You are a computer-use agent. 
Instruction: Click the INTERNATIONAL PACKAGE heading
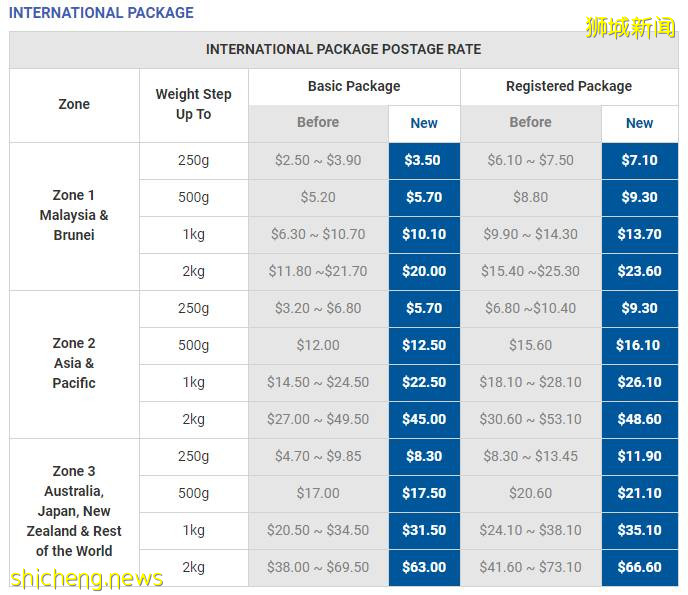point(101,13)
